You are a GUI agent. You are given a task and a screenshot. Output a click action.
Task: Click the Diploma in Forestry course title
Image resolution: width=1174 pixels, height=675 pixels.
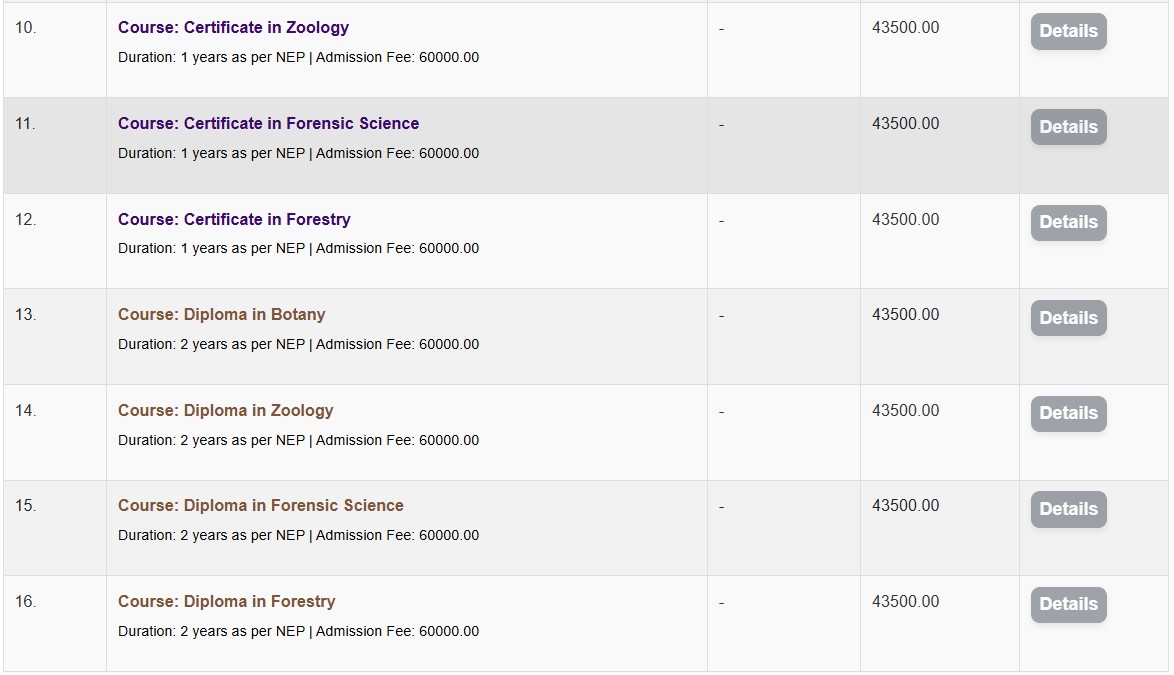[x=226, y=602]
